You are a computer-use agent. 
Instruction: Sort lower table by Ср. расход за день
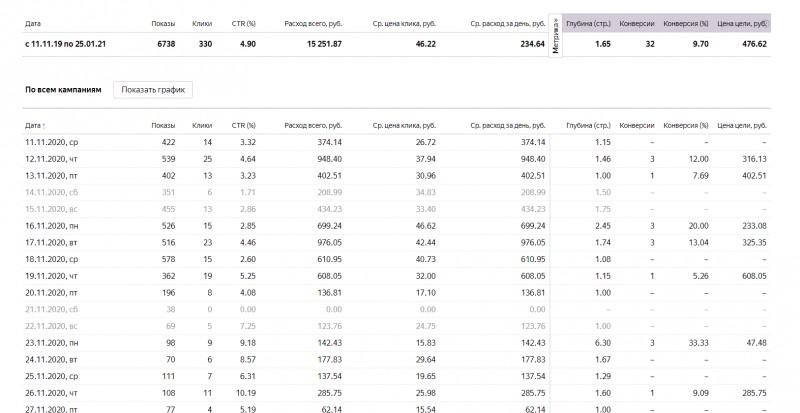point(510,125)
